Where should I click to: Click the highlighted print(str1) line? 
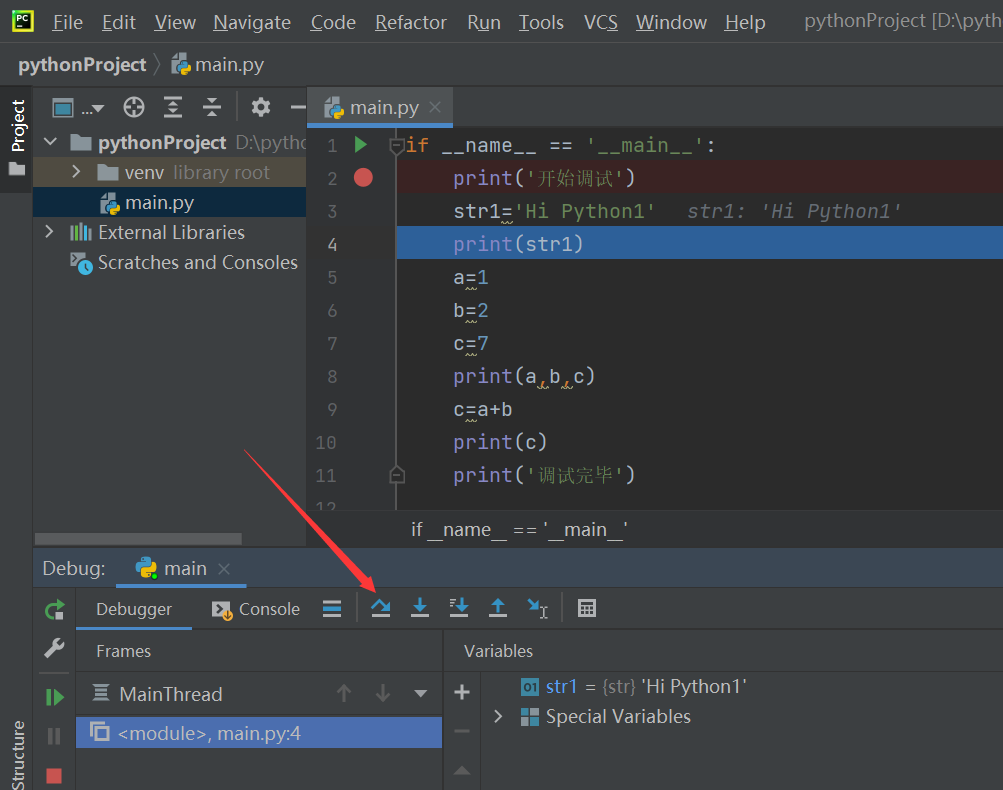699,244
